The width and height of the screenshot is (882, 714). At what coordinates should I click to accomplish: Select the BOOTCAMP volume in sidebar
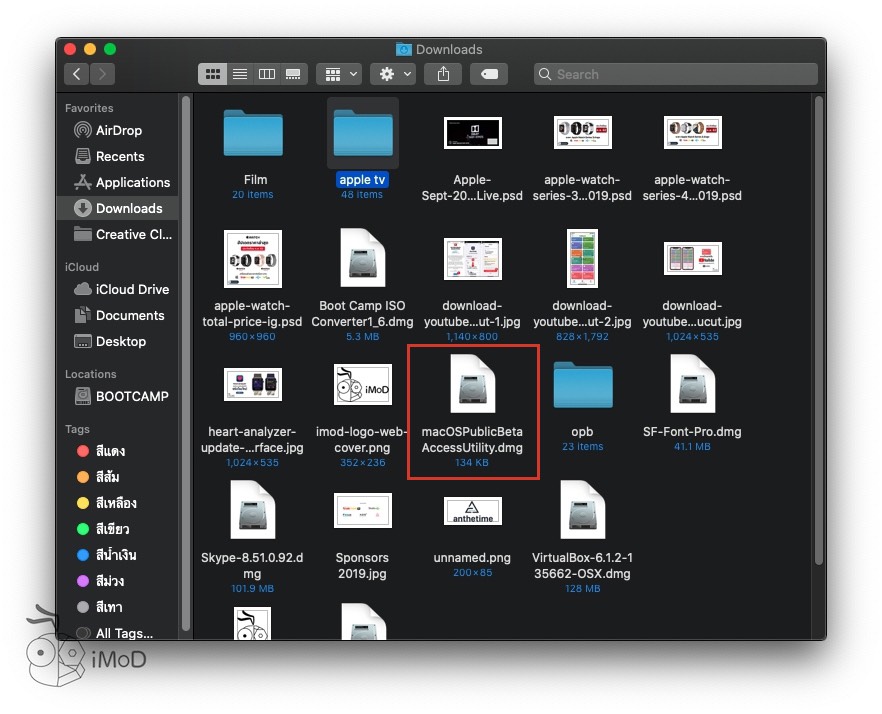tap(132, 396)
